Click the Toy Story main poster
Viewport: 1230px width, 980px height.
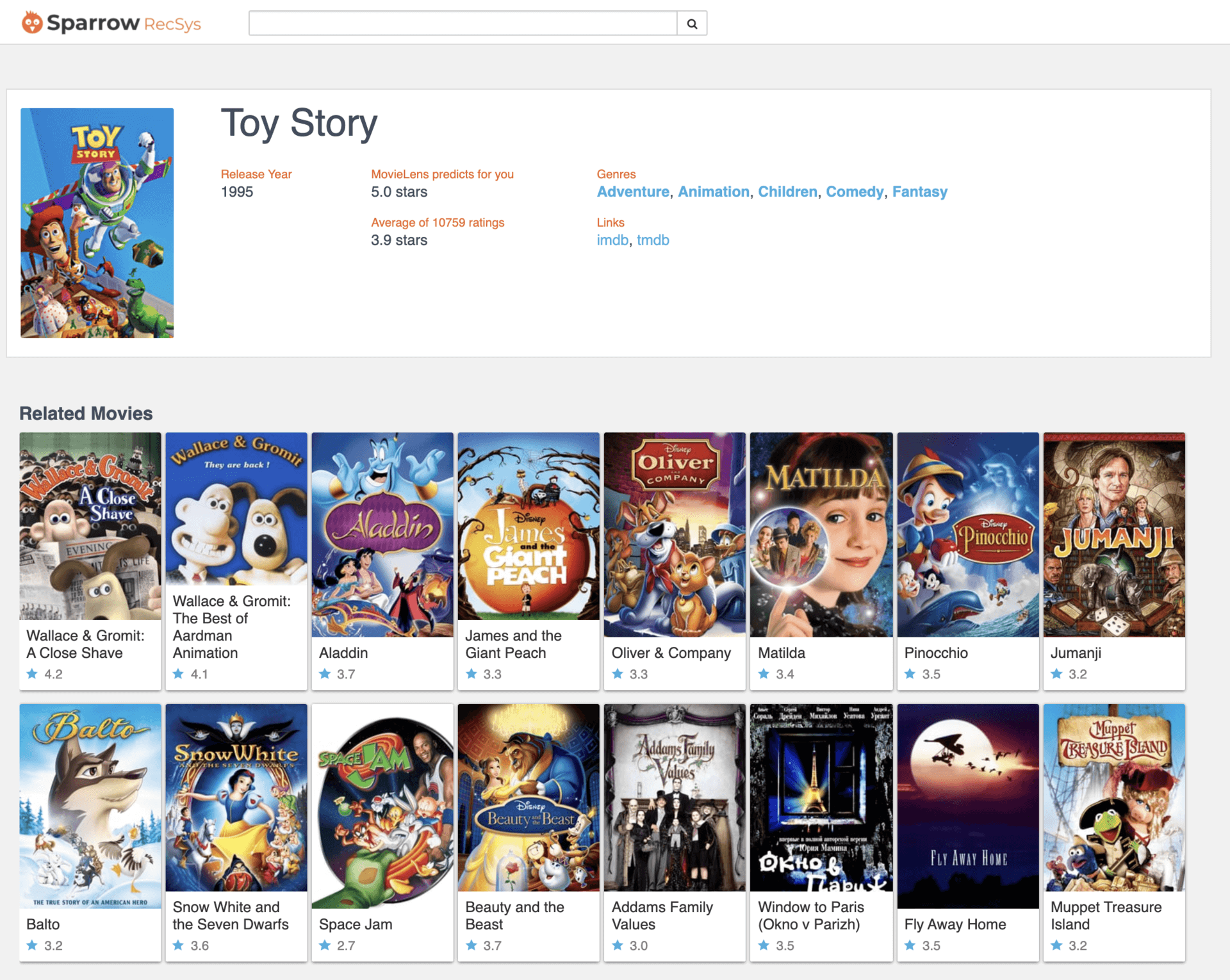coord(97,223)
